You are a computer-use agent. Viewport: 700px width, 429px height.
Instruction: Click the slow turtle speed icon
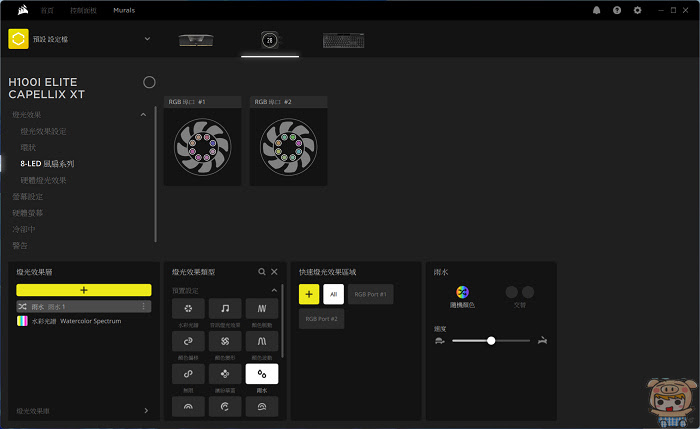440,341
